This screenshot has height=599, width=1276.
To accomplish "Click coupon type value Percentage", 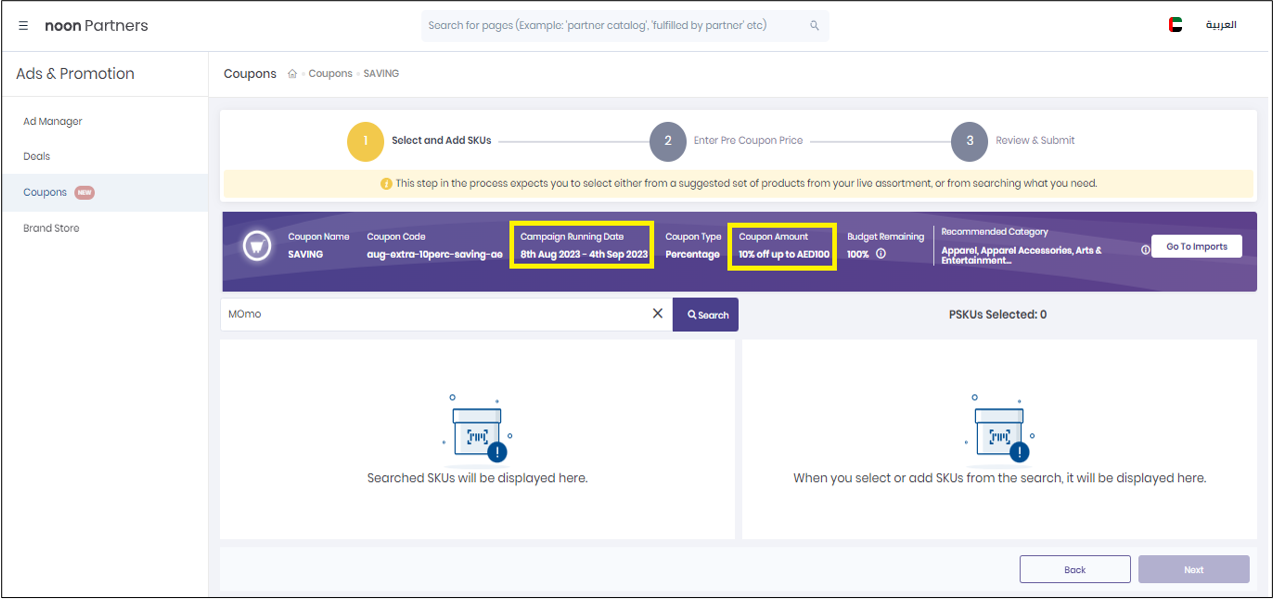I will (692, 254).
